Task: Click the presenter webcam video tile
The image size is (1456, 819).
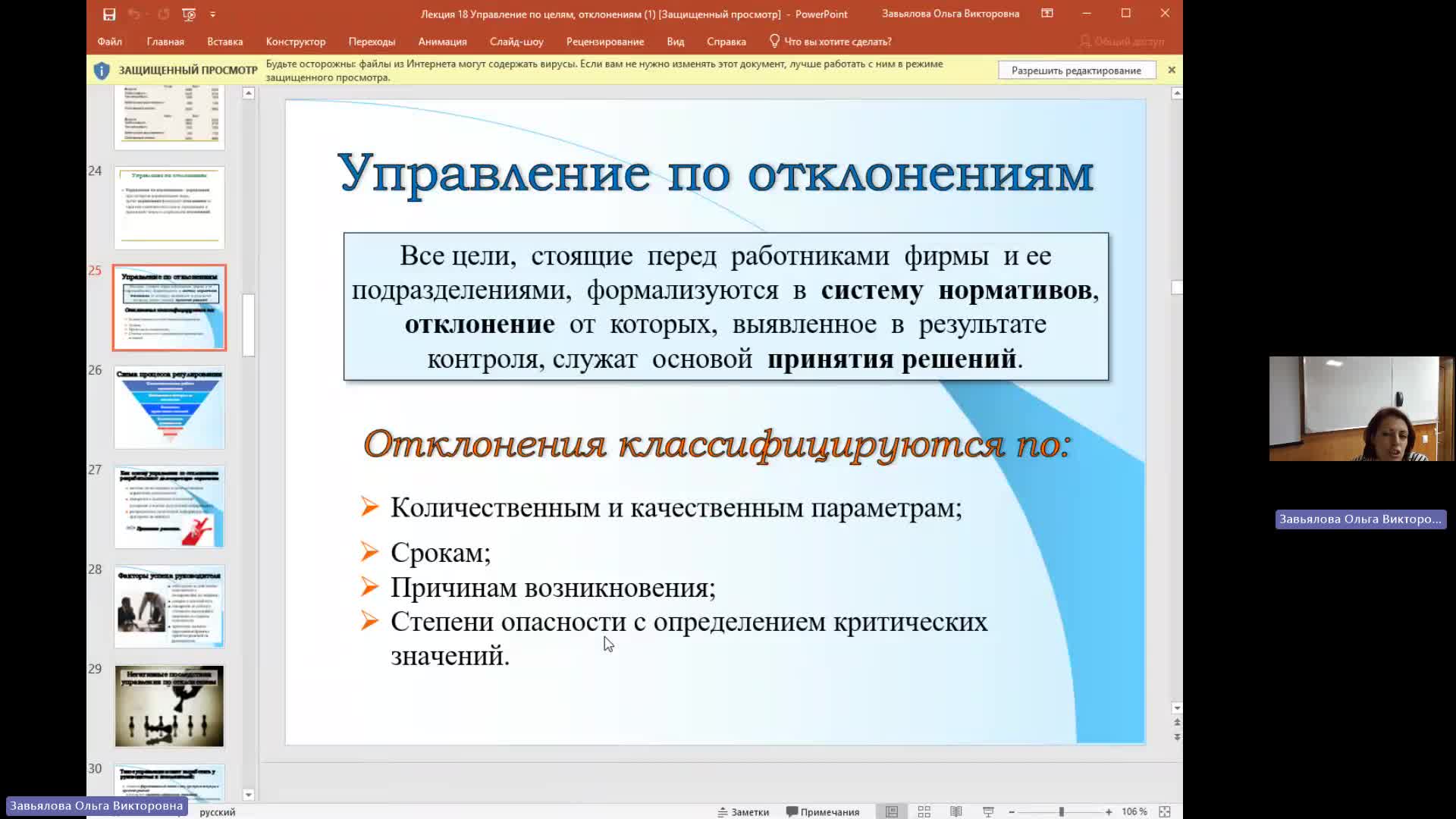Action: click(x=1360, y=409)
